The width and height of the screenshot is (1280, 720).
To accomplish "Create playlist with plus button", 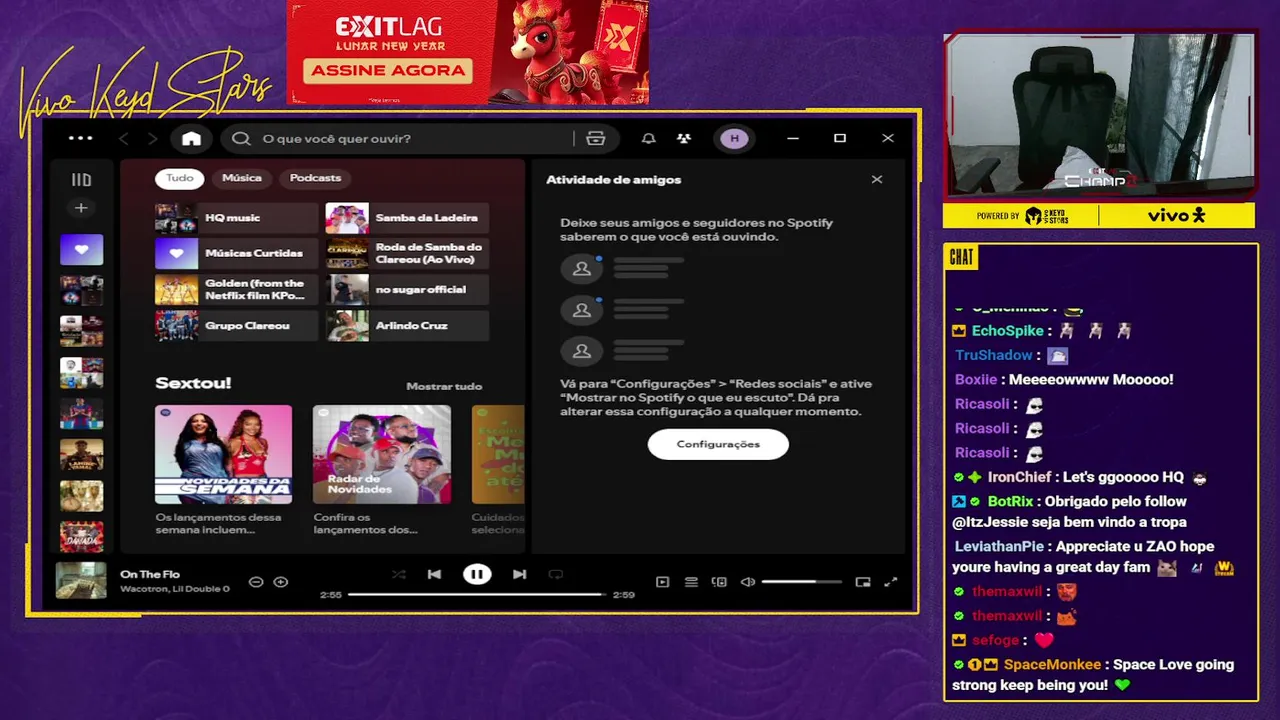I will click(x=81, y=208).
